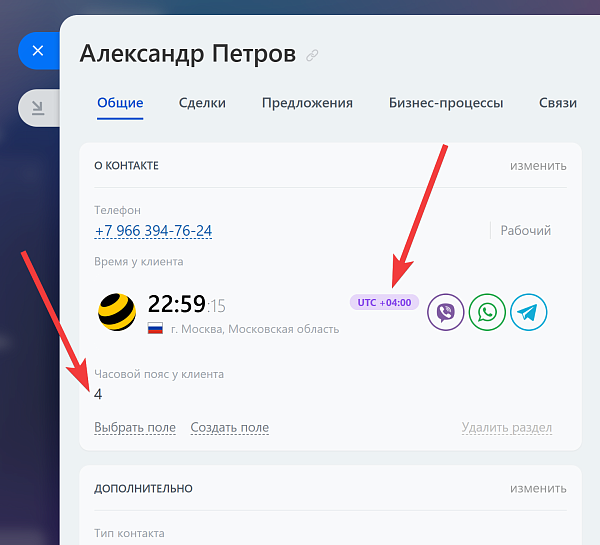Click the Удалить раздел link

tap(507, 427)
